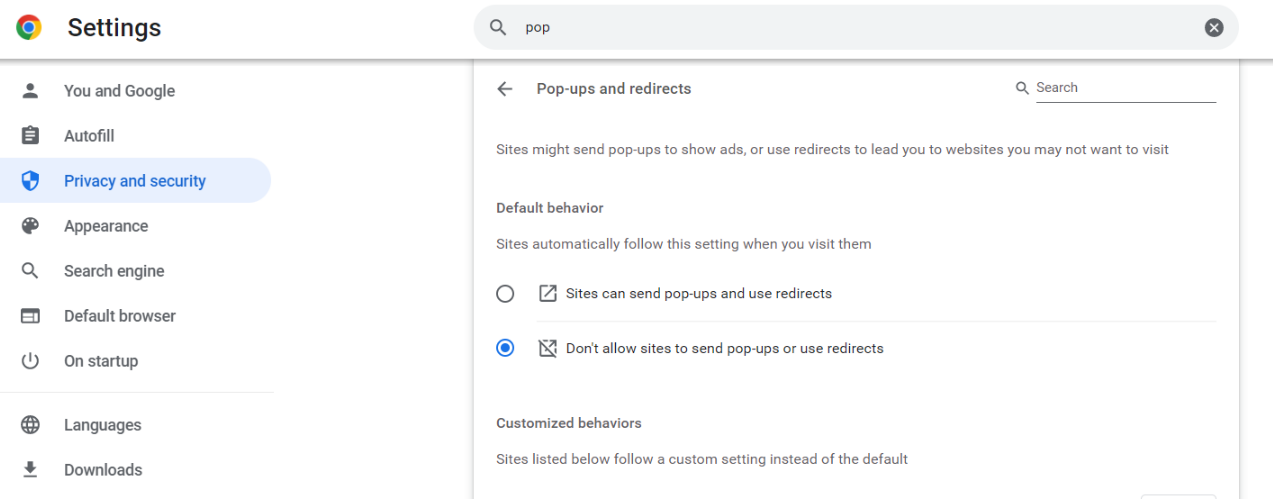Click the magnifier icon in settings search bar
This screenshot has height=499, width=1273.
pos(497,28)
